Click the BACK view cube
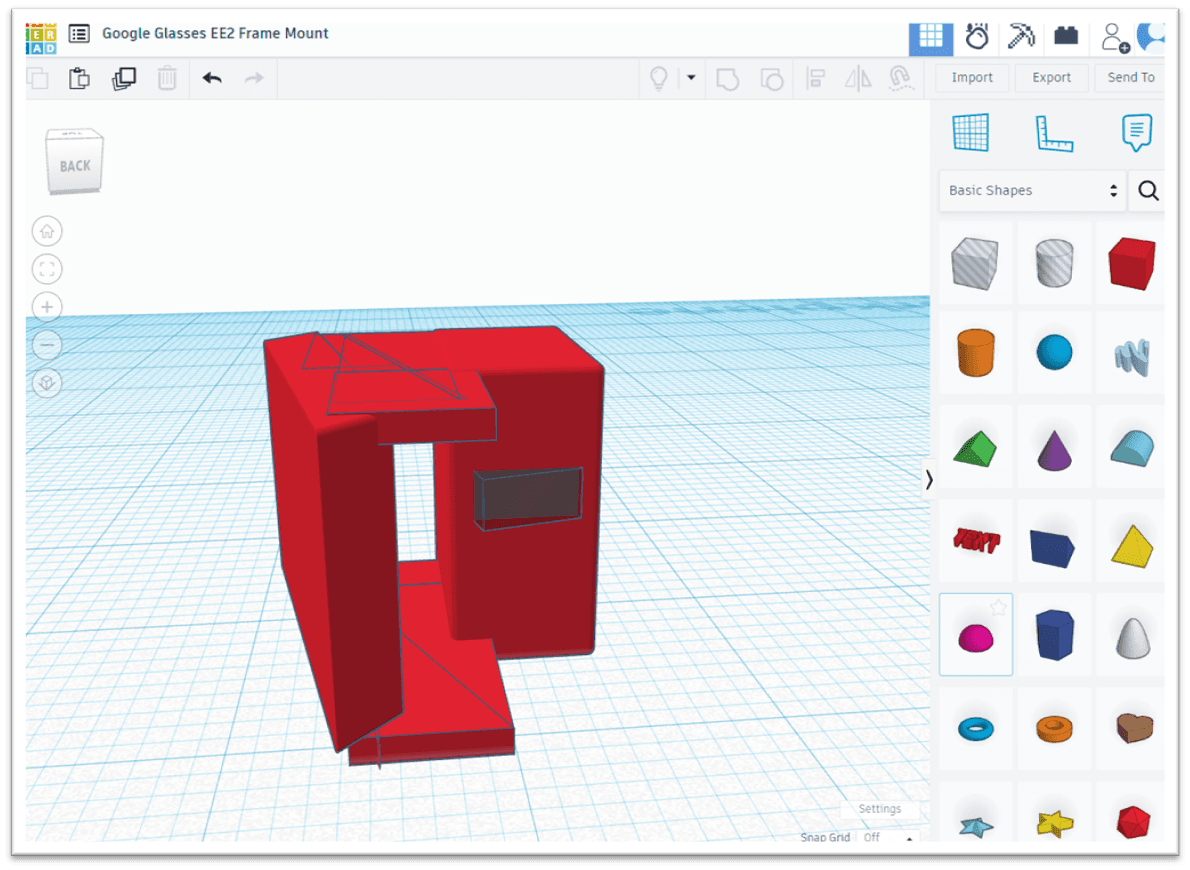Image resolution: width=1190 pixels, height=870 pixels. click(74, 161)
